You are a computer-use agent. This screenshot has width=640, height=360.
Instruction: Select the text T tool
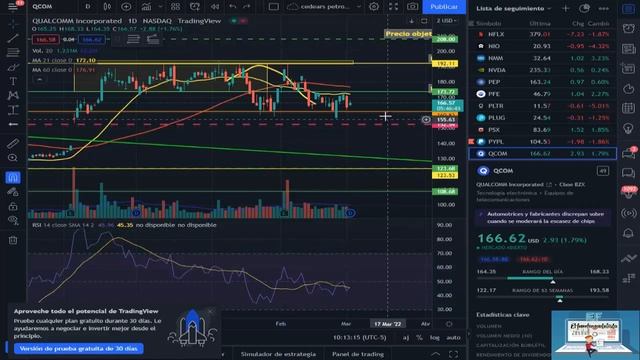point(13,81)
